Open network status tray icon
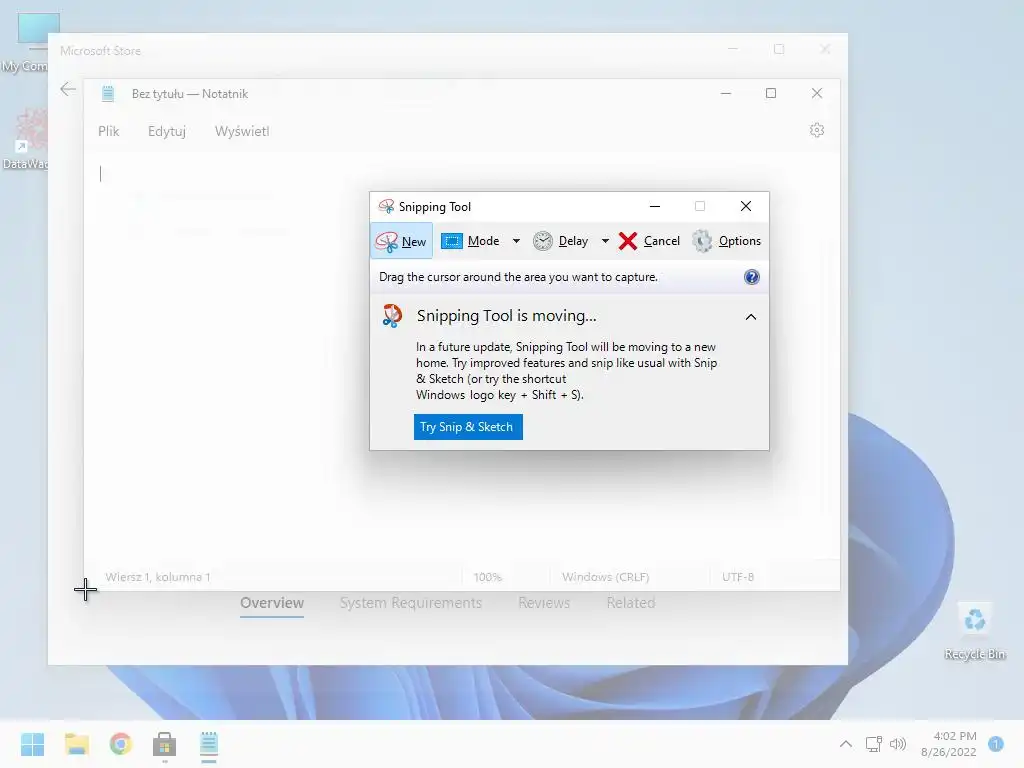Image resolution: width=1024 pixels, height=768 pixels. point(874,744)
